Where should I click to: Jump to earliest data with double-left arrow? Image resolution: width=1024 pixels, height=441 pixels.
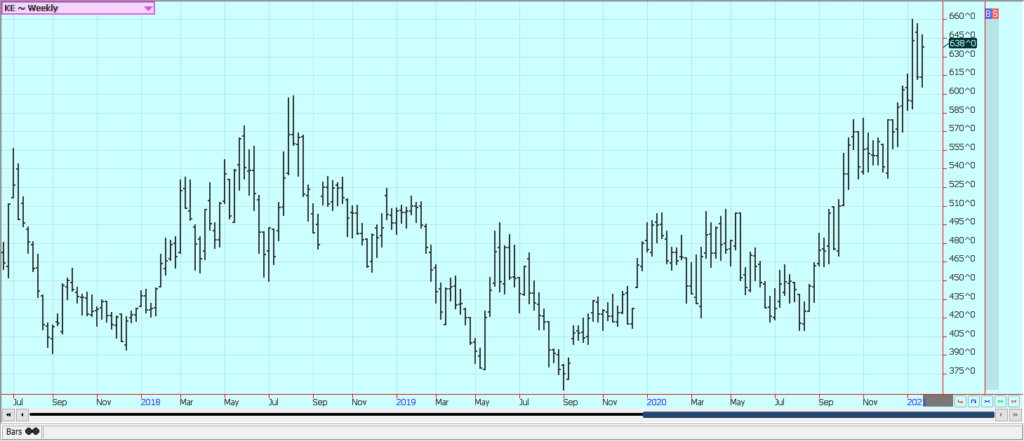pos(8,415)
